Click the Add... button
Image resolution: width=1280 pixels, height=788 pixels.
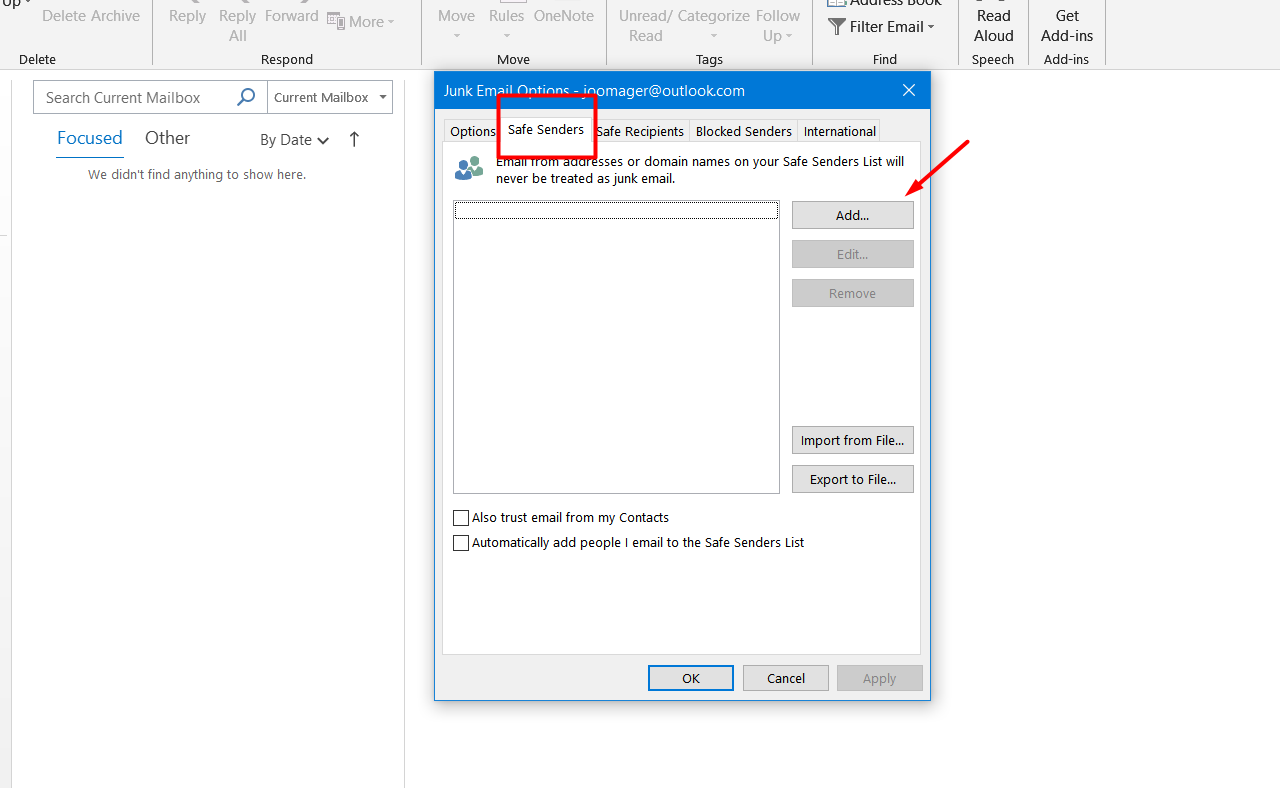(852, 215)
